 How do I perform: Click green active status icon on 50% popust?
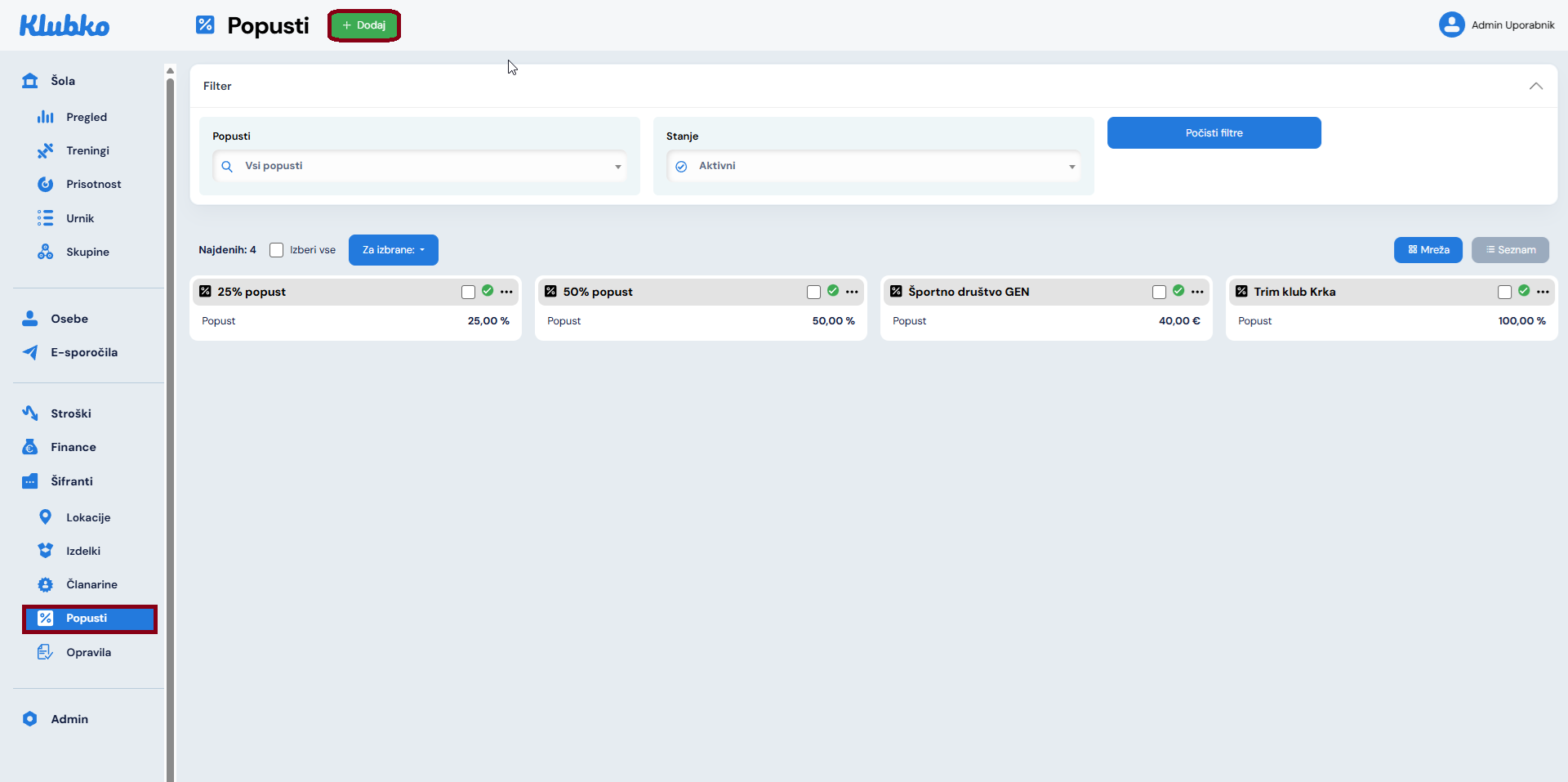pyautogui.click(x=833, y=291)
